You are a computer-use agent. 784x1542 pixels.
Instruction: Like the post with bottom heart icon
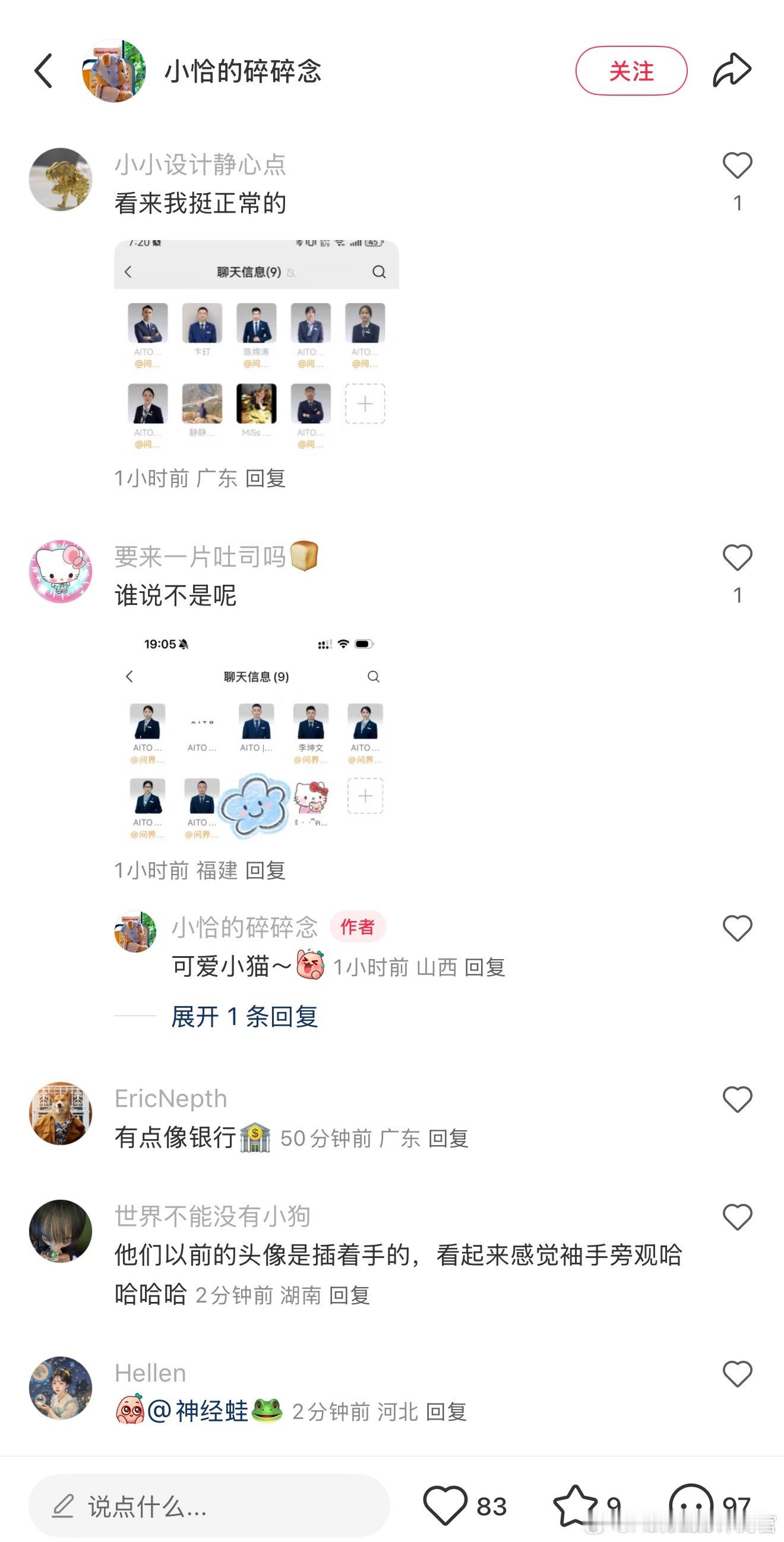click(445, 1506)
